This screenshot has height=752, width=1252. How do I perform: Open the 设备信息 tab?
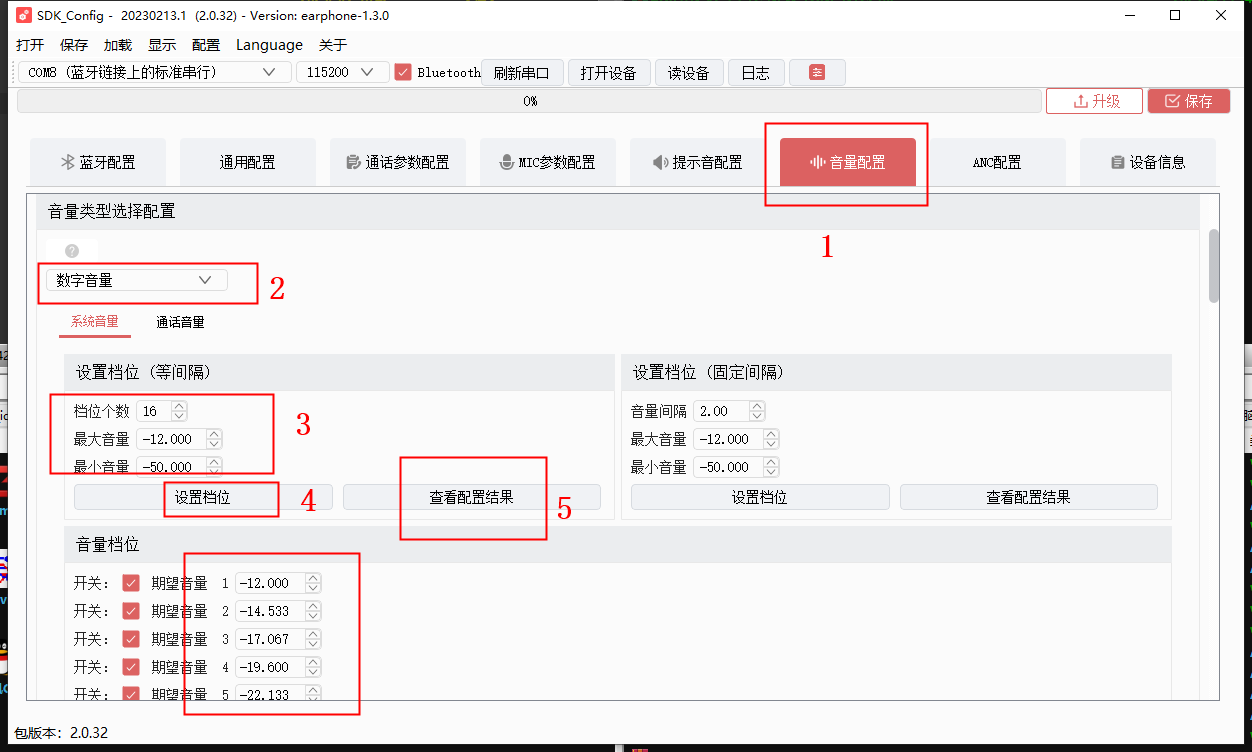pyautogui.click(x=1148, y=162)
